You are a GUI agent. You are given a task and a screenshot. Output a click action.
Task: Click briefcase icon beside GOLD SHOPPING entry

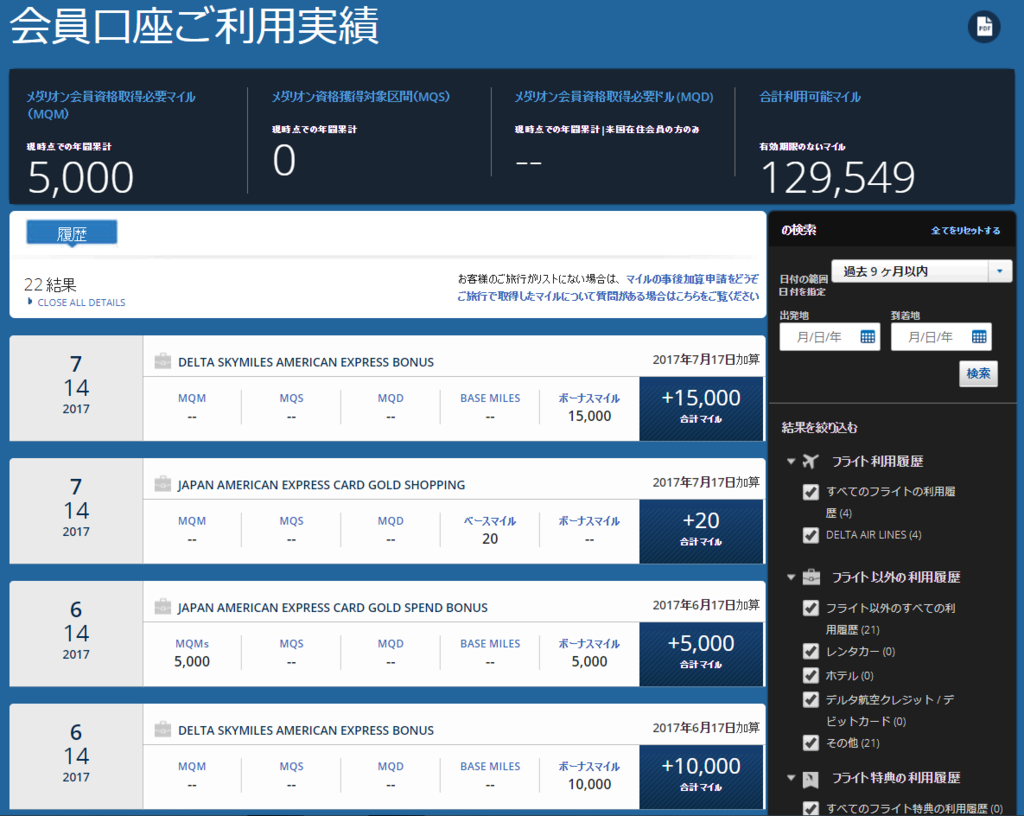coord(163,484)
